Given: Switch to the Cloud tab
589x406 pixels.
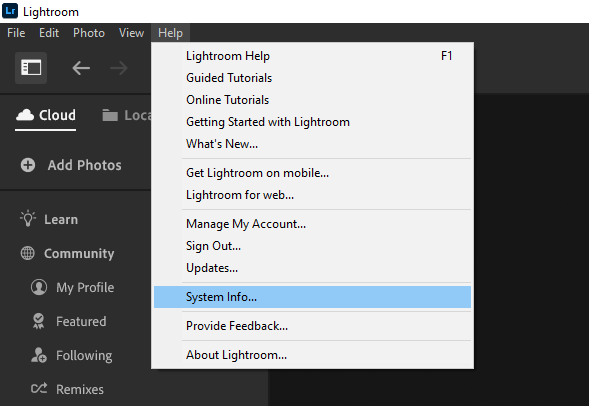Looking at the screenshot, I should (46, 115).
